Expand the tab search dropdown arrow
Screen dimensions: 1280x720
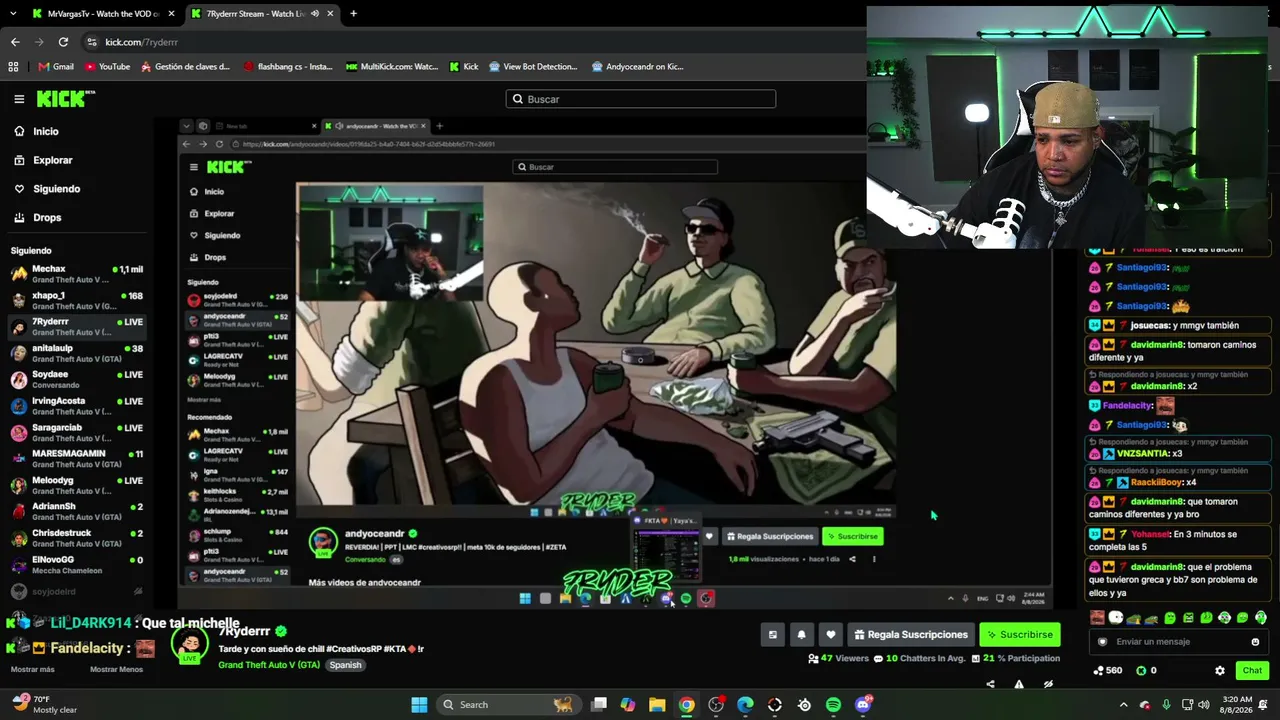click(13, 14)
